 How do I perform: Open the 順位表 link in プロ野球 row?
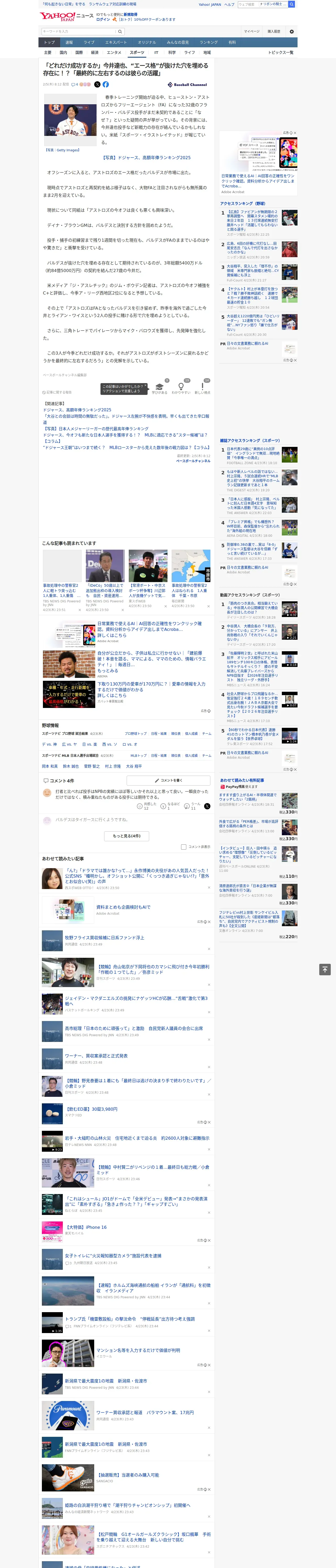click(x=176, y=734)
